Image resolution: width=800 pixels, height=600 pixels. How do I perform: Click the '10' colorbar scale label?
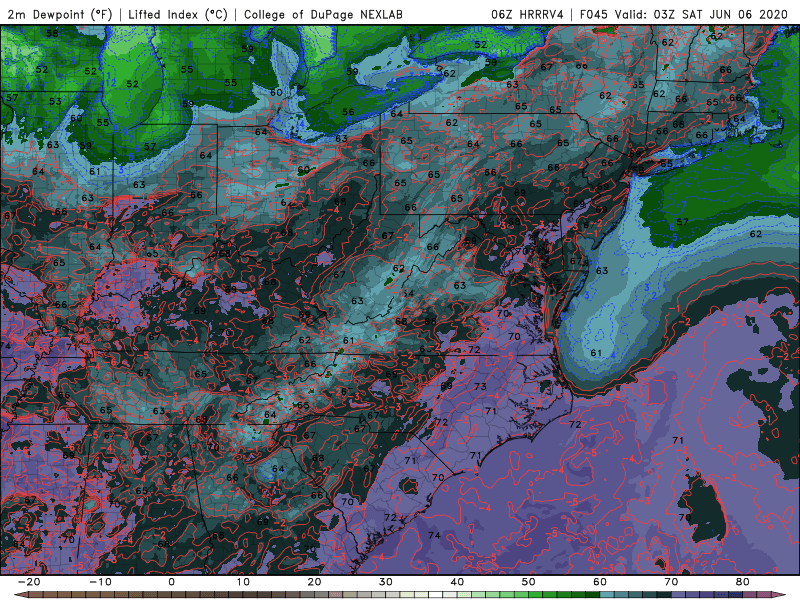[243, 582]
